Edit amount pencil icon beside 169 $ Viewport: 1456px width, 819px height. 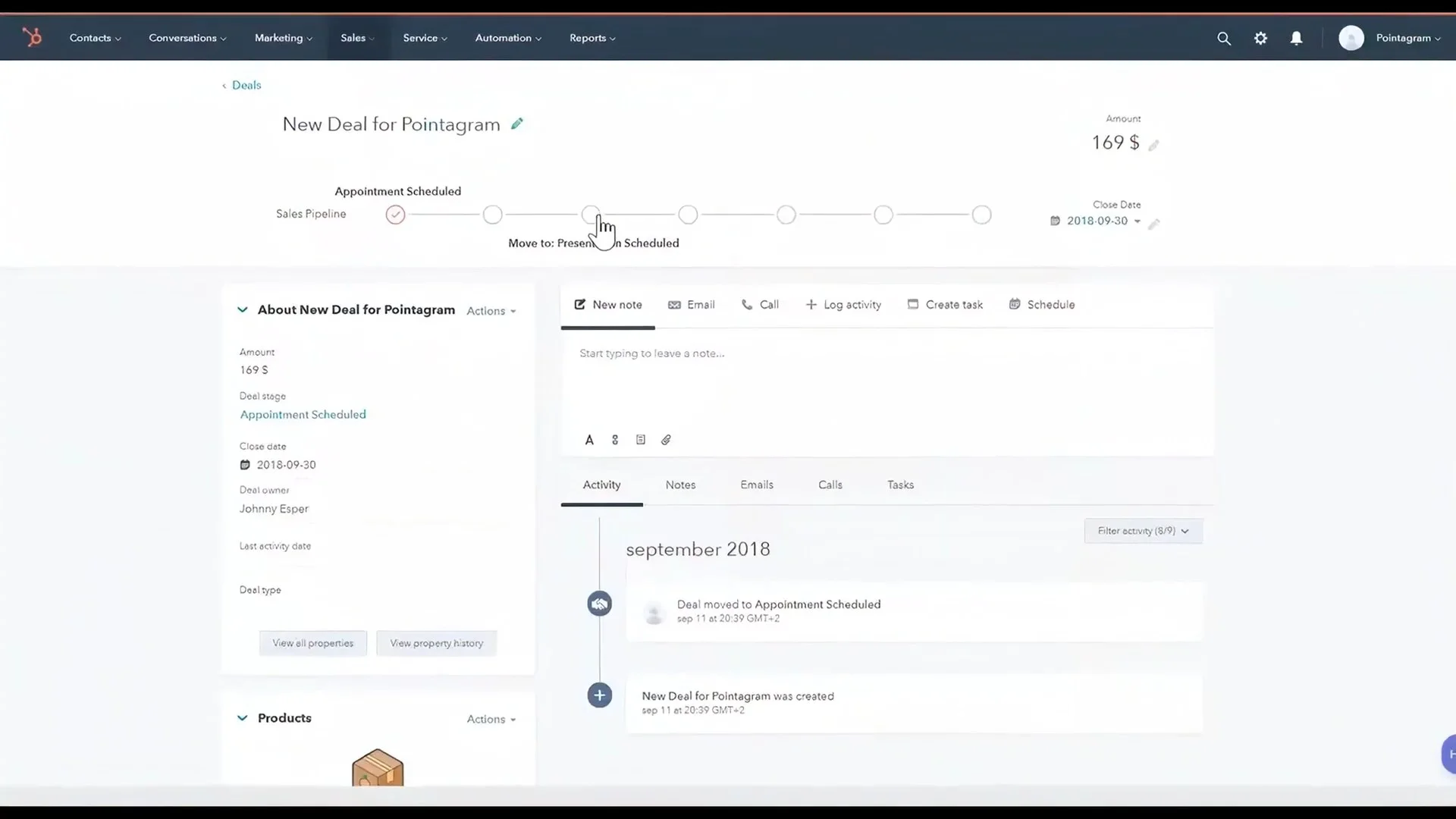pos(1153,145)
